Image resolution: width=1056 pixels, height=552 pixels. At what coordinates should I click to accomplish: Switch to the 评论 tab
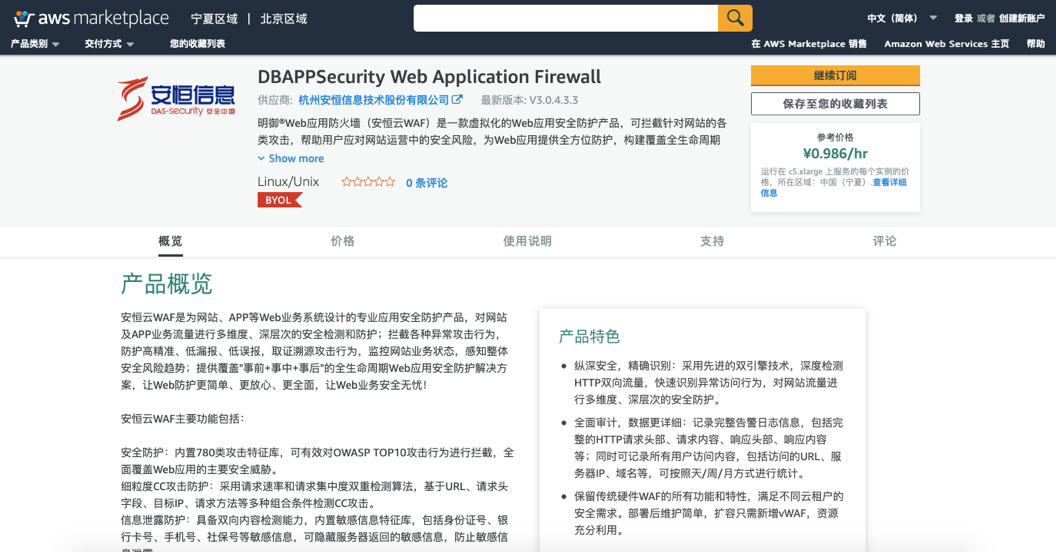[884, 241]
